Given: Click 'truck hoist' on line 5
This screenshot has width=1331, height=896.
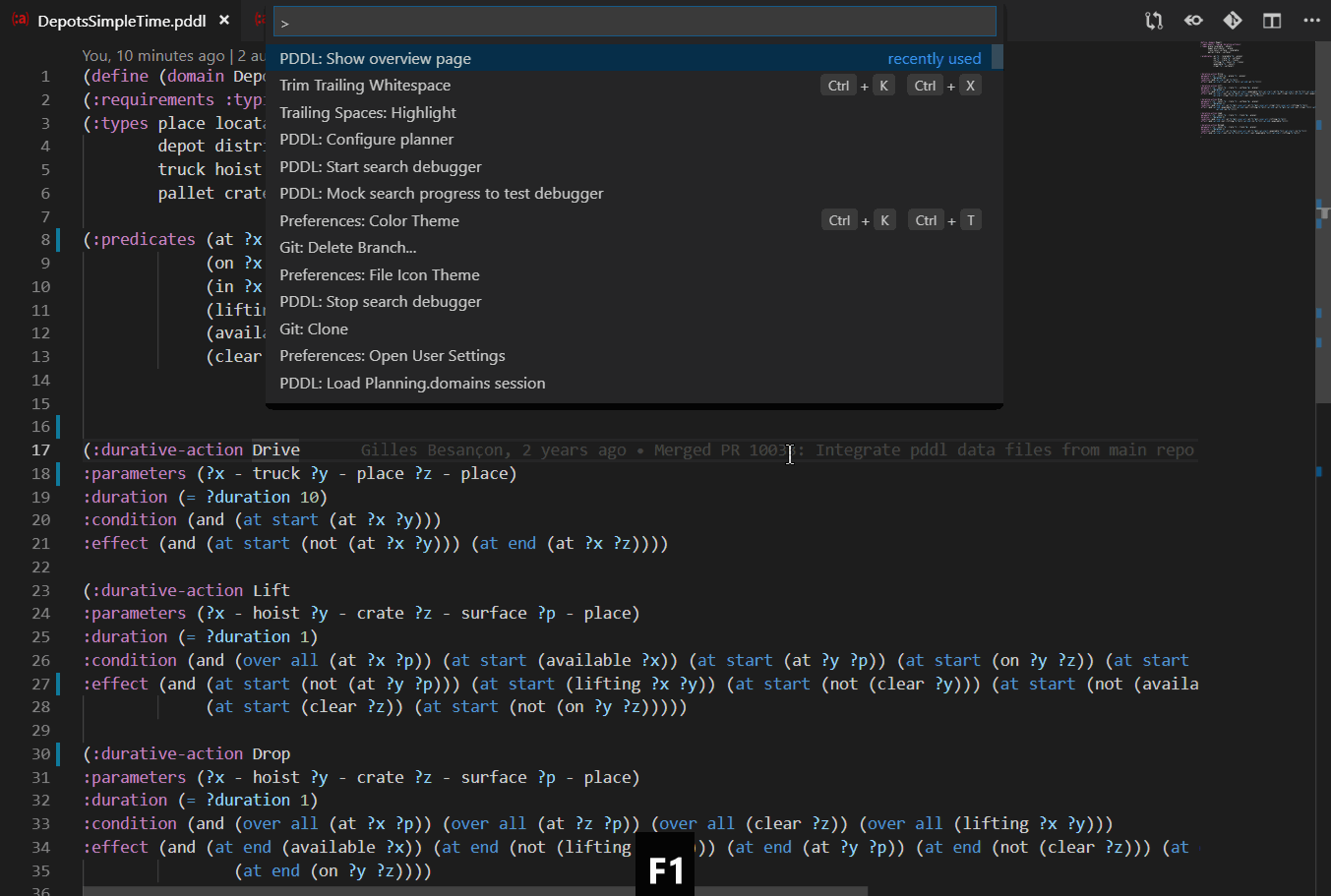Looking at the screenshot, I should 210,169.
